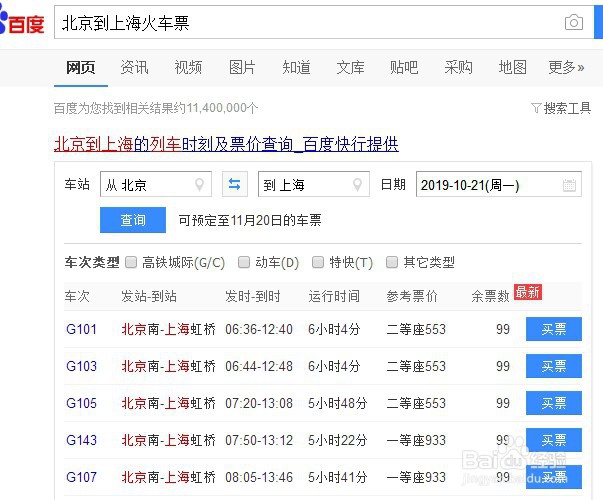Image resolution: width=603 pixels, height=500 pixels.
Task: Click 一等座933 price in G143 row
Action: click(416, 440)
